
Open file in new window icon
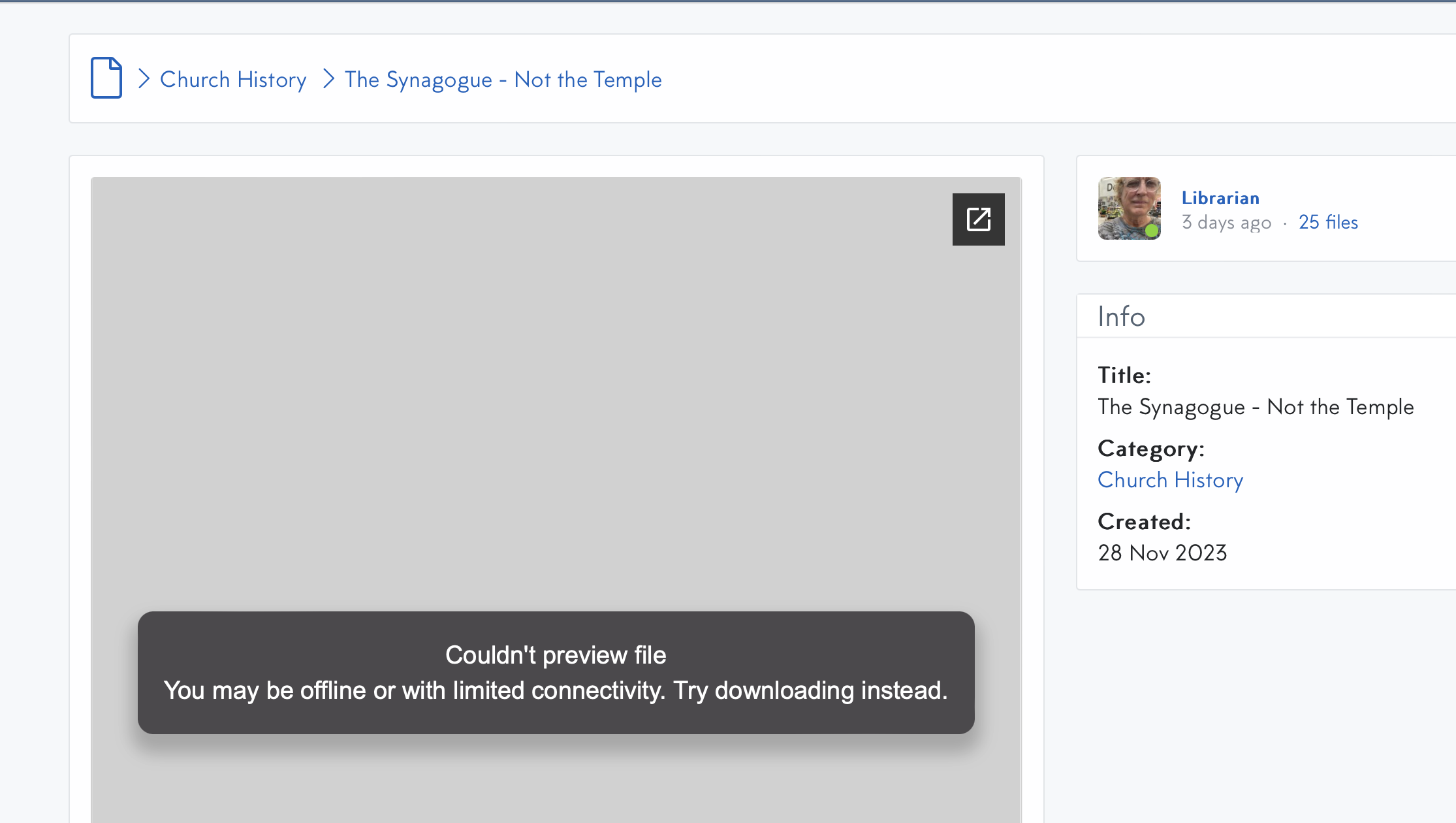(x=978, y=219)
